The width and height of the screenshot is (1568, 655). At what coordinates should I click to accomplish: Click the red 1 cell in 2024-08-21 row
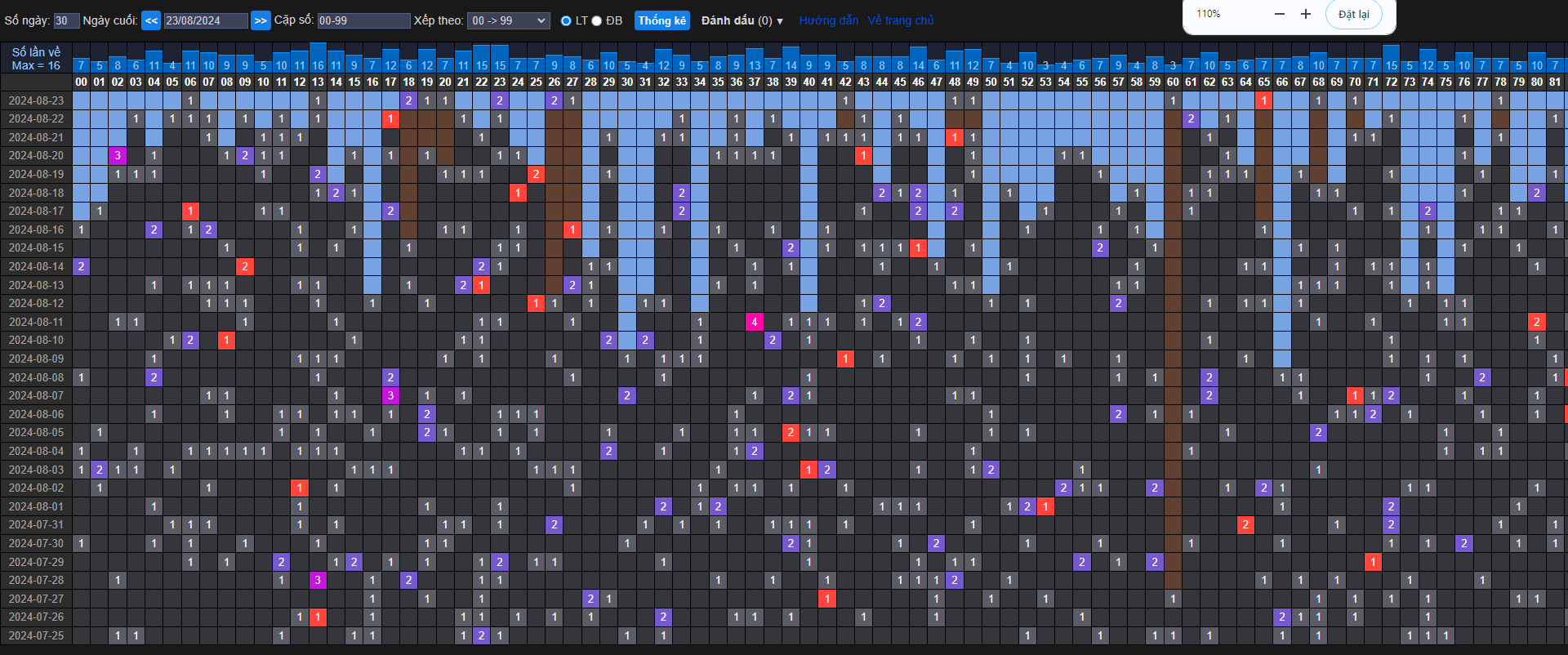(955, 137)
